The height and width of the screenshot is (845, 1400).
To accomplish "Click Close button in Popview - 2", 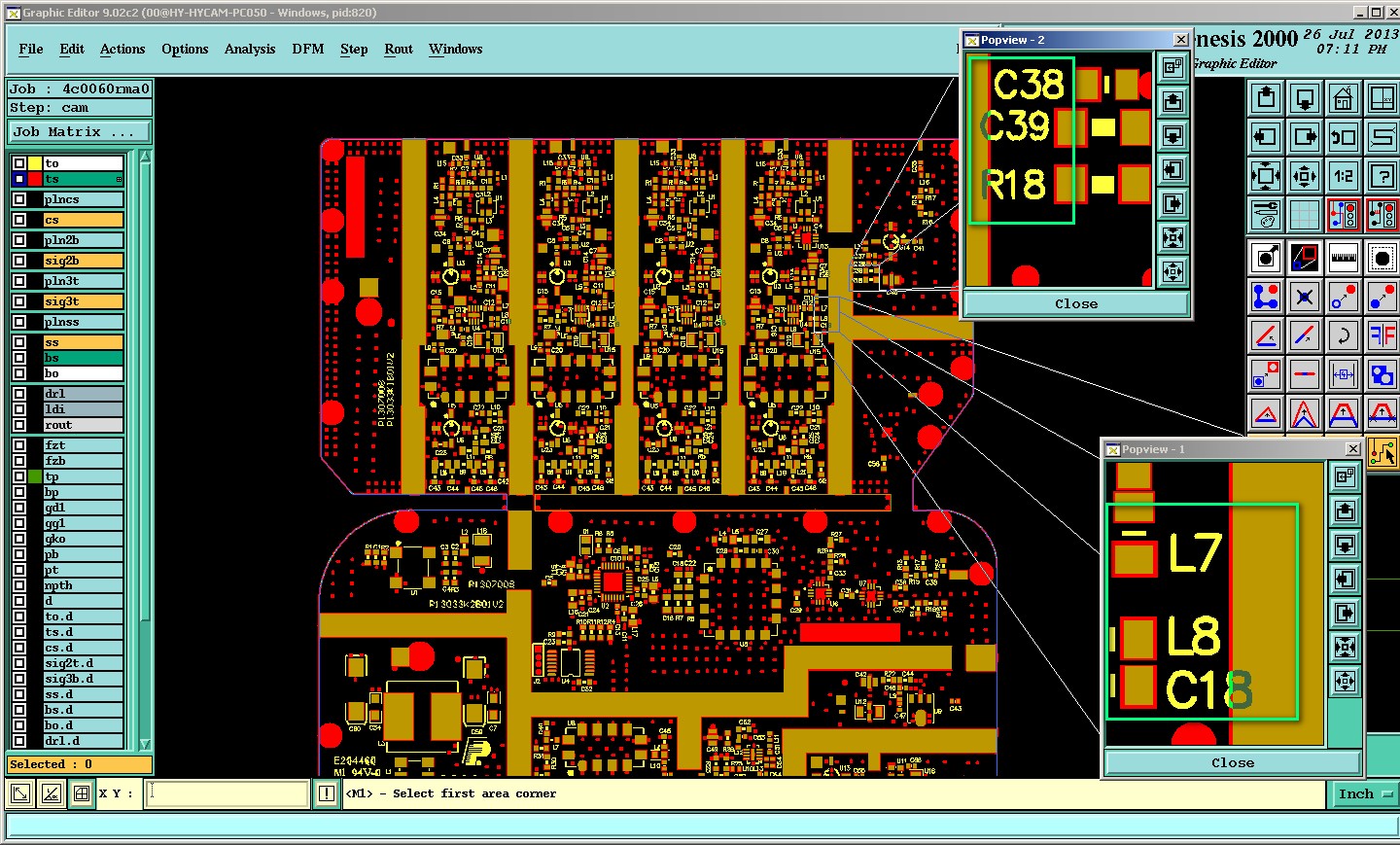I will pos(1076,303).
